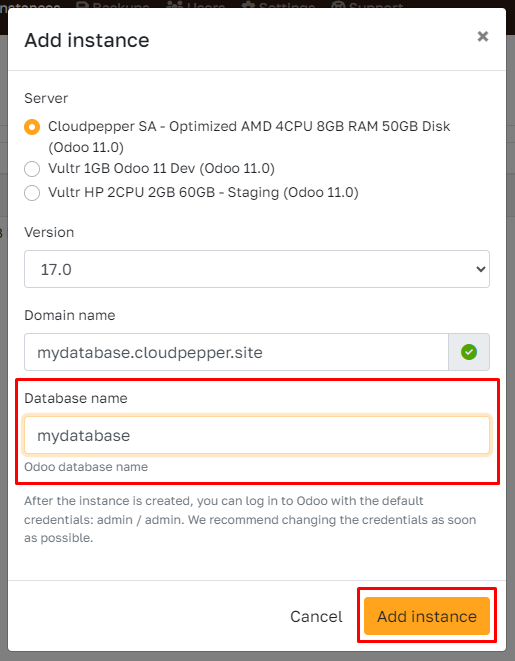Click the default credentials admin / admin note
This screenshot has height=661, width=515.
click(250, 519)
